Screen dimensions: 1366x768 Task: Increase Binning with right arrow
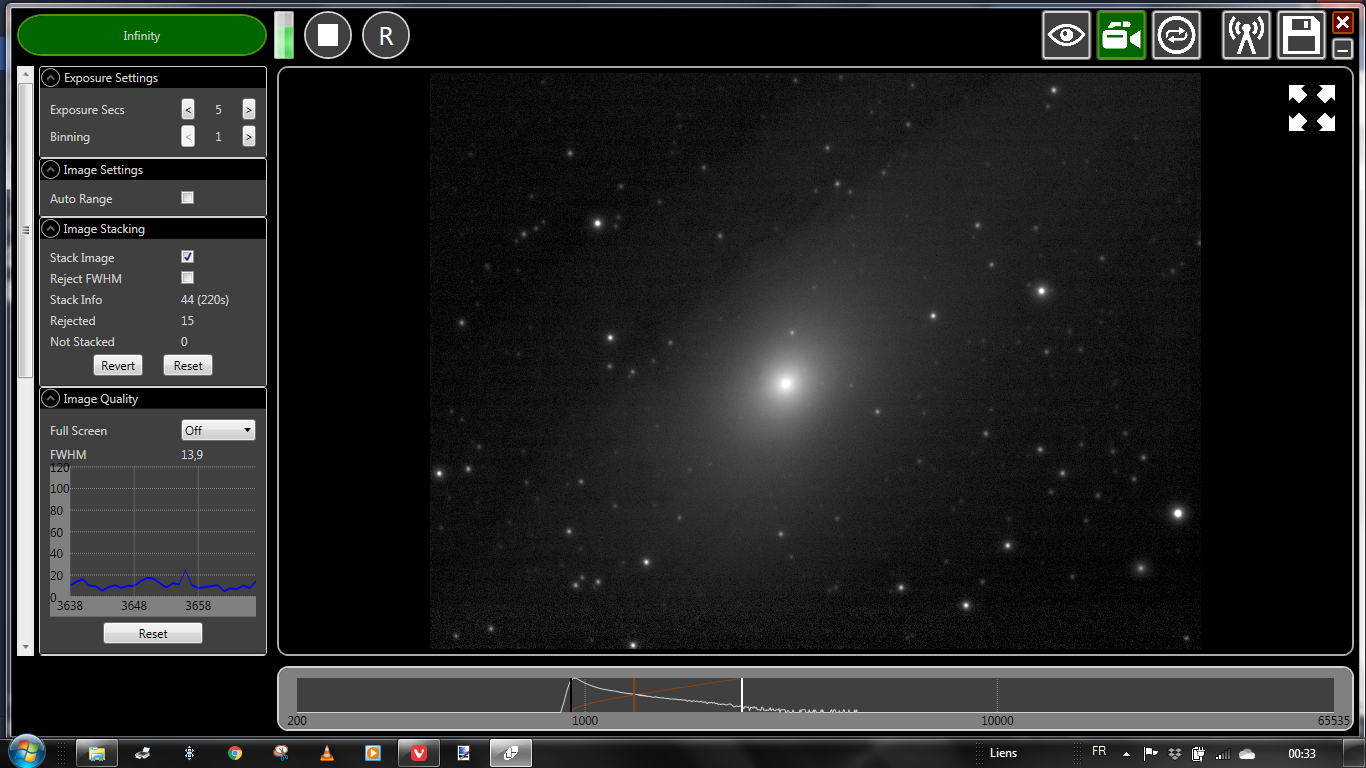tap(248, 137)
